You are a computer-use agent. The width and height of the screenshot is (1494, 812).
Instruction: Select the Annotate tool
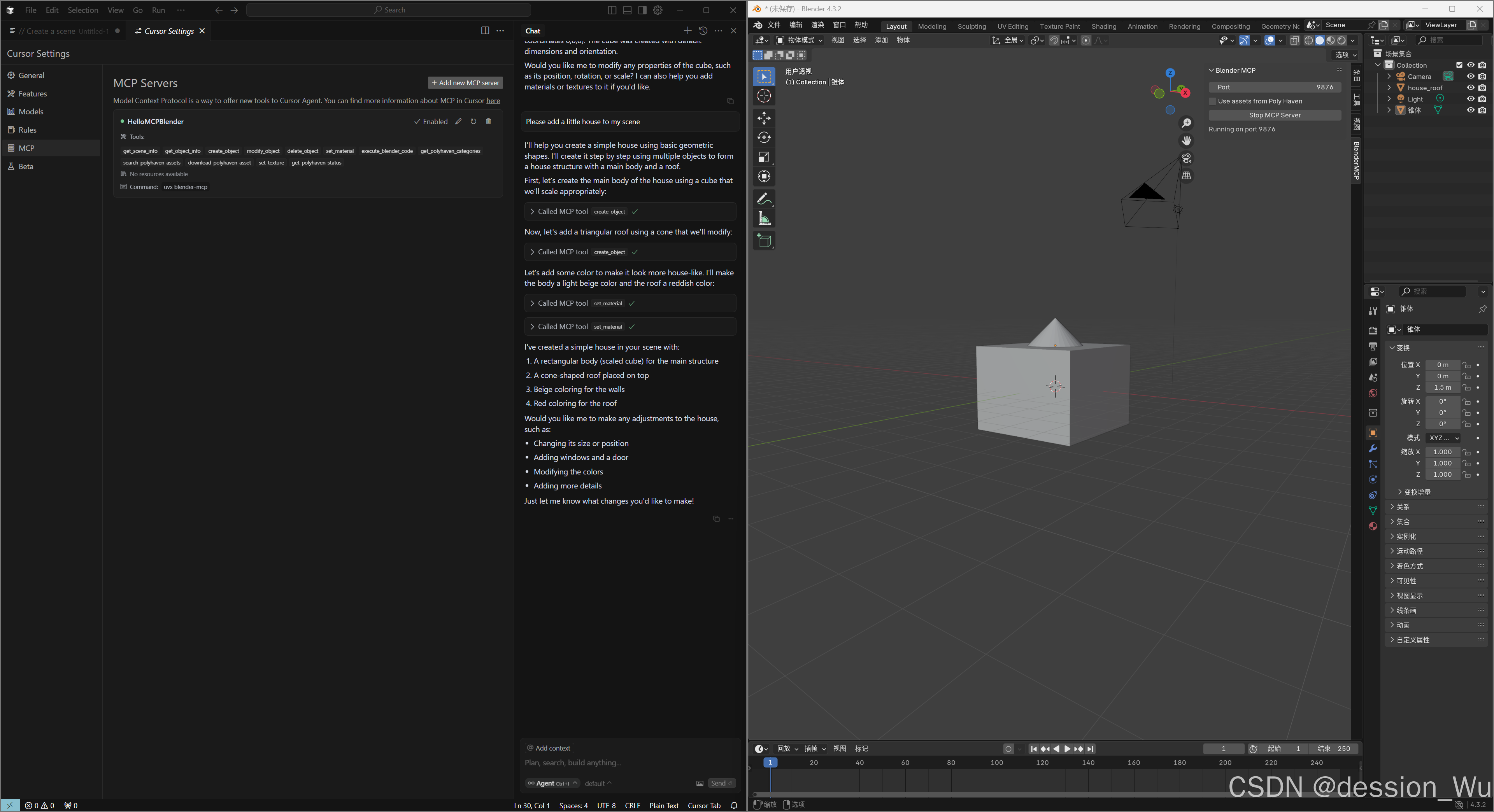[764, 199]
